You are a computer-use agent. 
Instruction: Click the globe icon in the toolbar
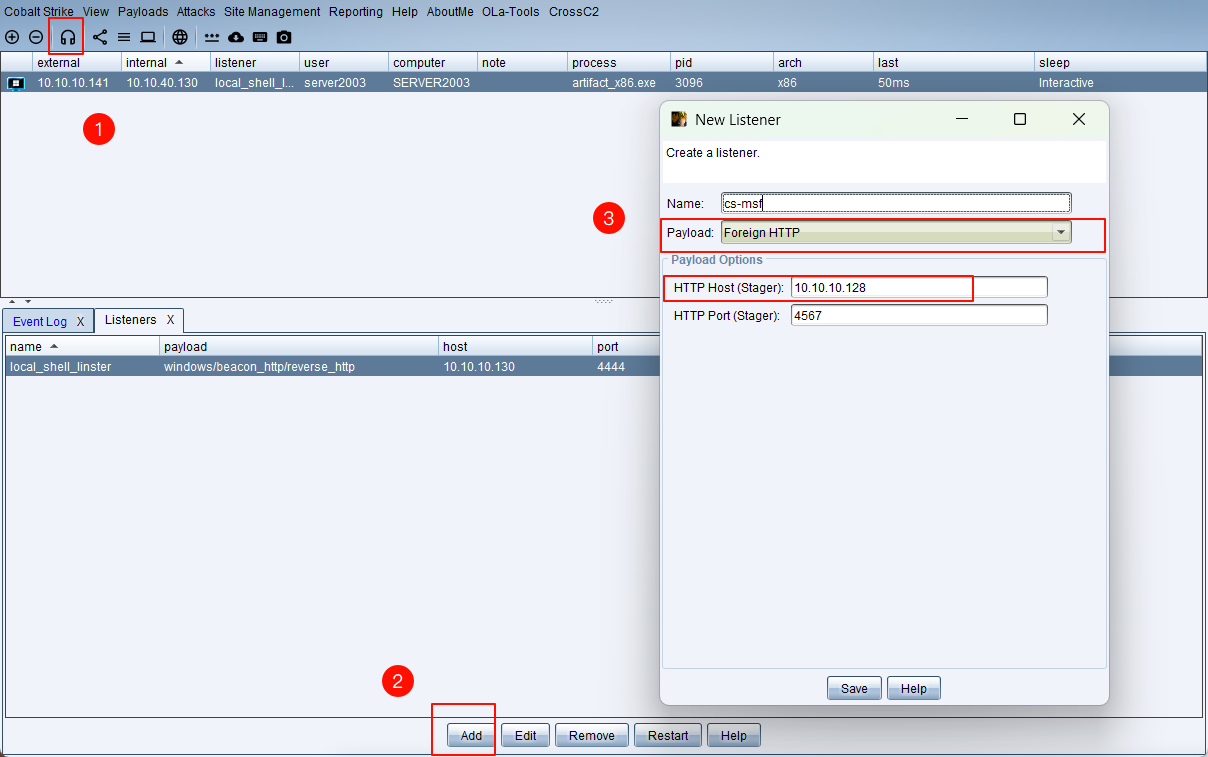coord(180,37)
